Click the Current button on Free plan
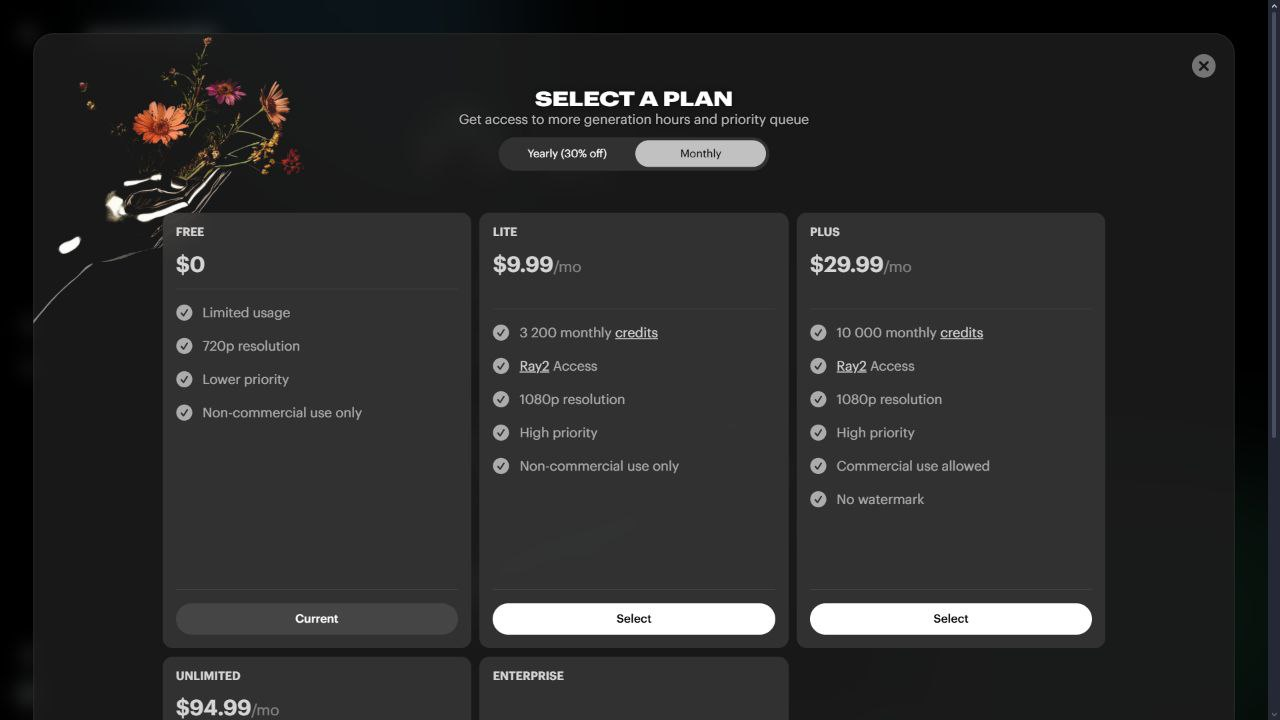The image size is (1280, 720). click(316, 619)
